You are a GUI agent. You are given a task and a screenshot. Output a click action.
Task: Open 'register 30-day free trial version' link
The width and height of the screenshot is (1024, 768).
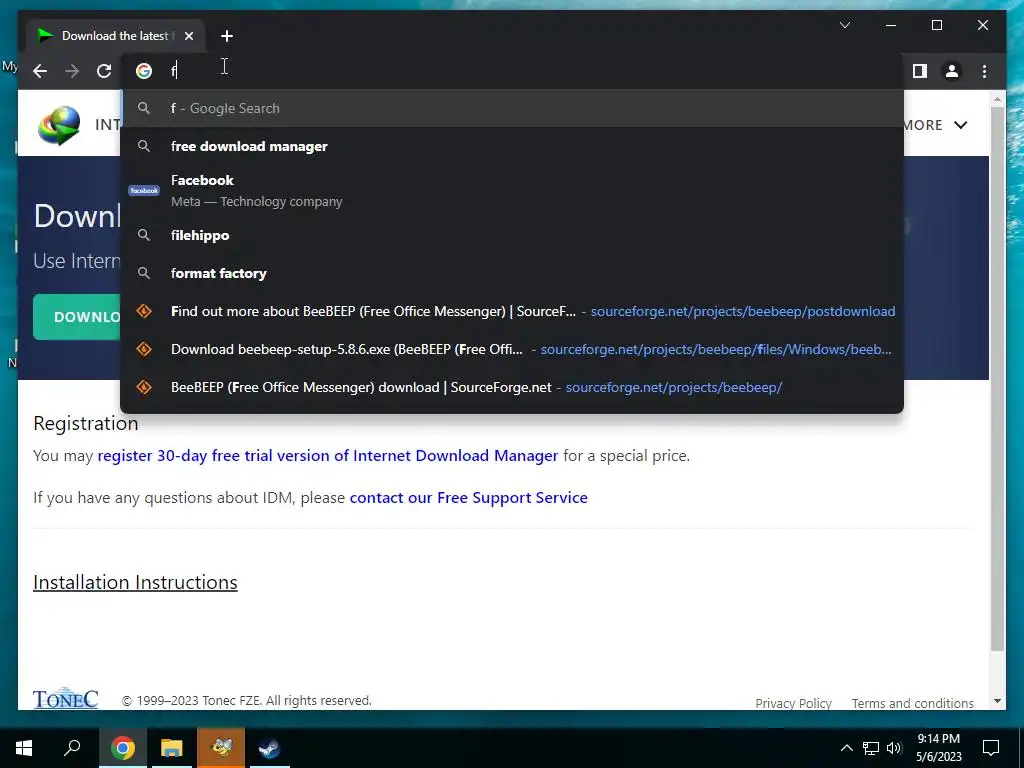(x=328, y=456)
